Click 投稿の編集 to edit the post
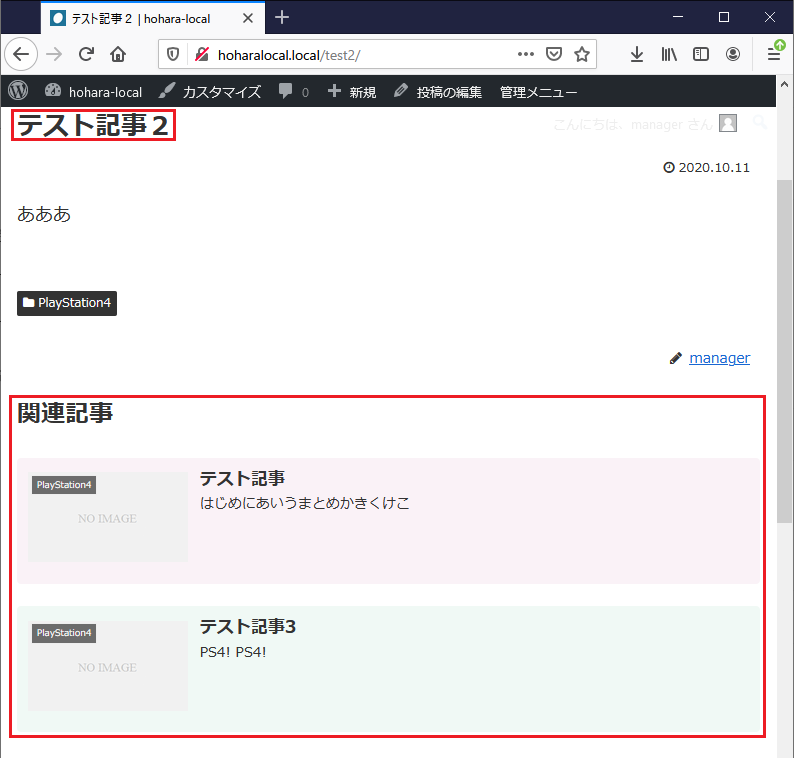The width and height of the screenshot is (794, 758). tap(438, 91)
